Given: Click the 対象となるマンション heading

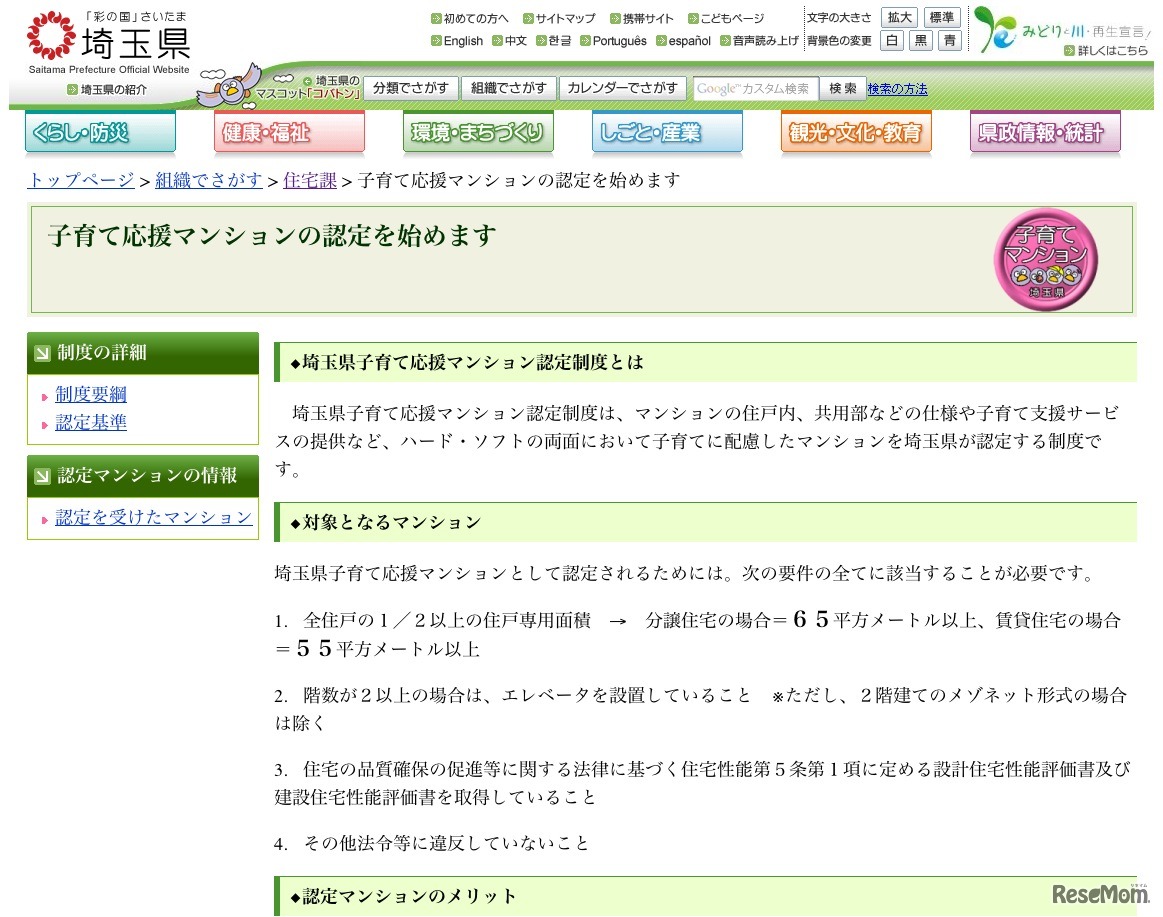Looking at the screenshot, I should [x=386, y=522].
